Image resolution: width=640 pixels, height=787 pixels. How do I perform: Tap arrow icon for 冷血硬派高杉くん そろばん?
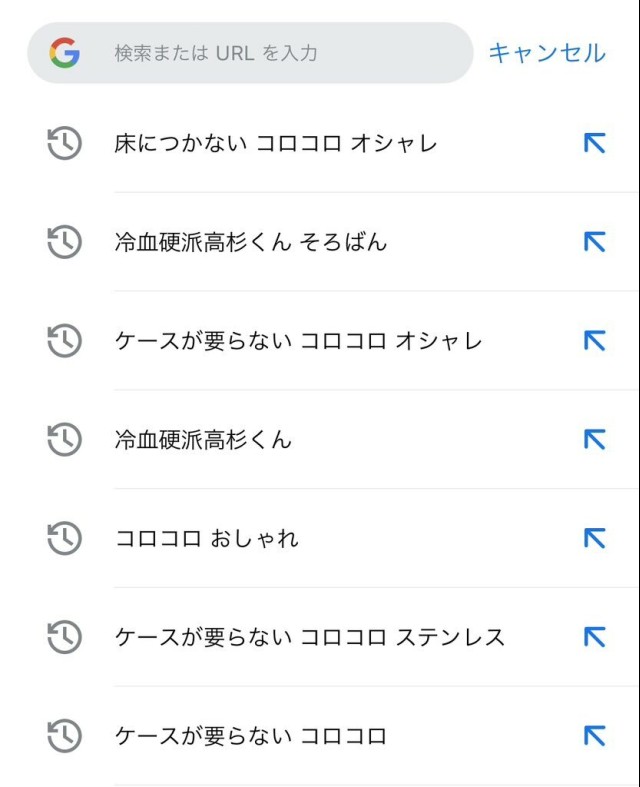point(594,242)
